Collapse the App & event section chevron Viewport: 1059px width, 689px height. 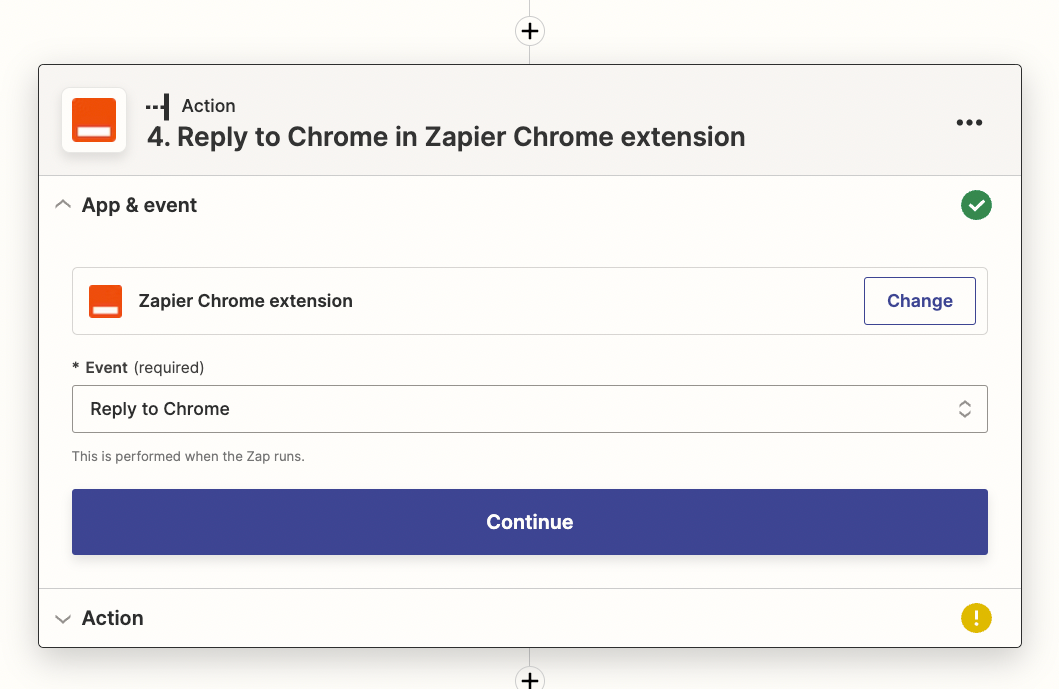point(63,205)
